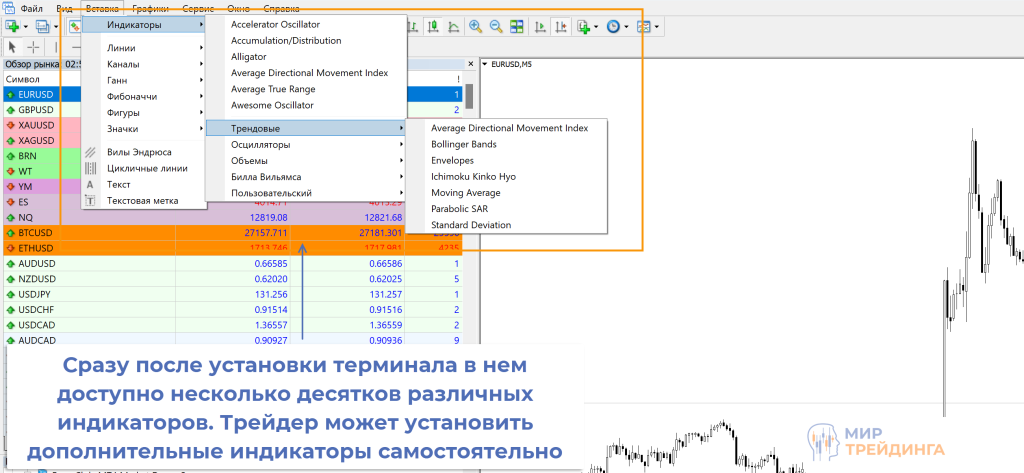Select Parabolic SAR indicator
1024x473 pixels.
tap(460, 209)
